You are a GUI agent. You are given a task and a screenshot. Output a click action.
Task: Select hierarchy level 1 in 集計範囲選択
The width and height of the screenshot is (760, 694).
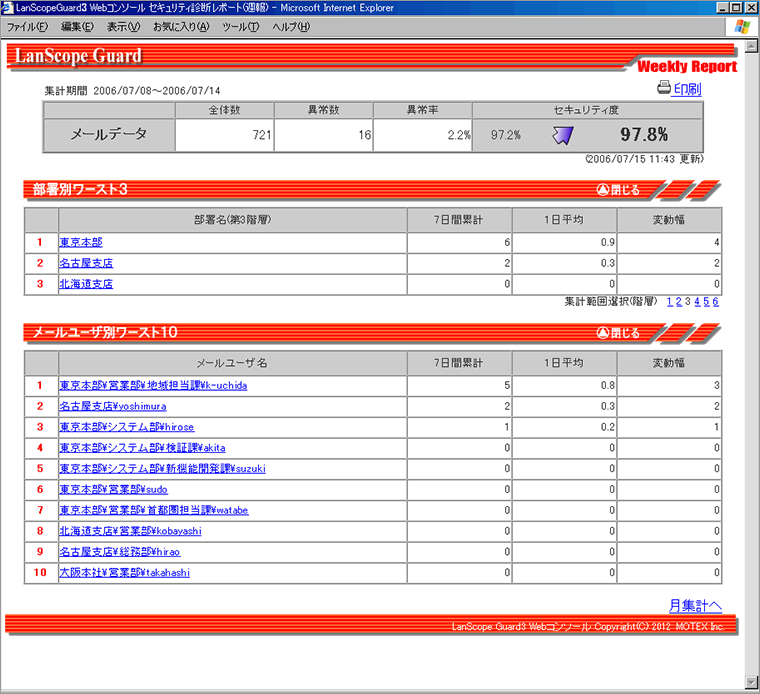coord(669,301)
